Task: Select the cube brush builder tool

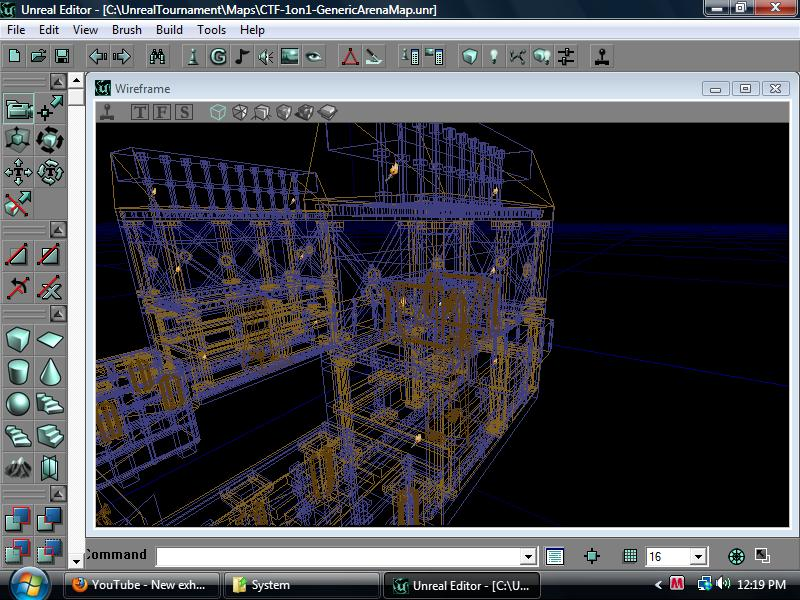Action: point(16,340)
